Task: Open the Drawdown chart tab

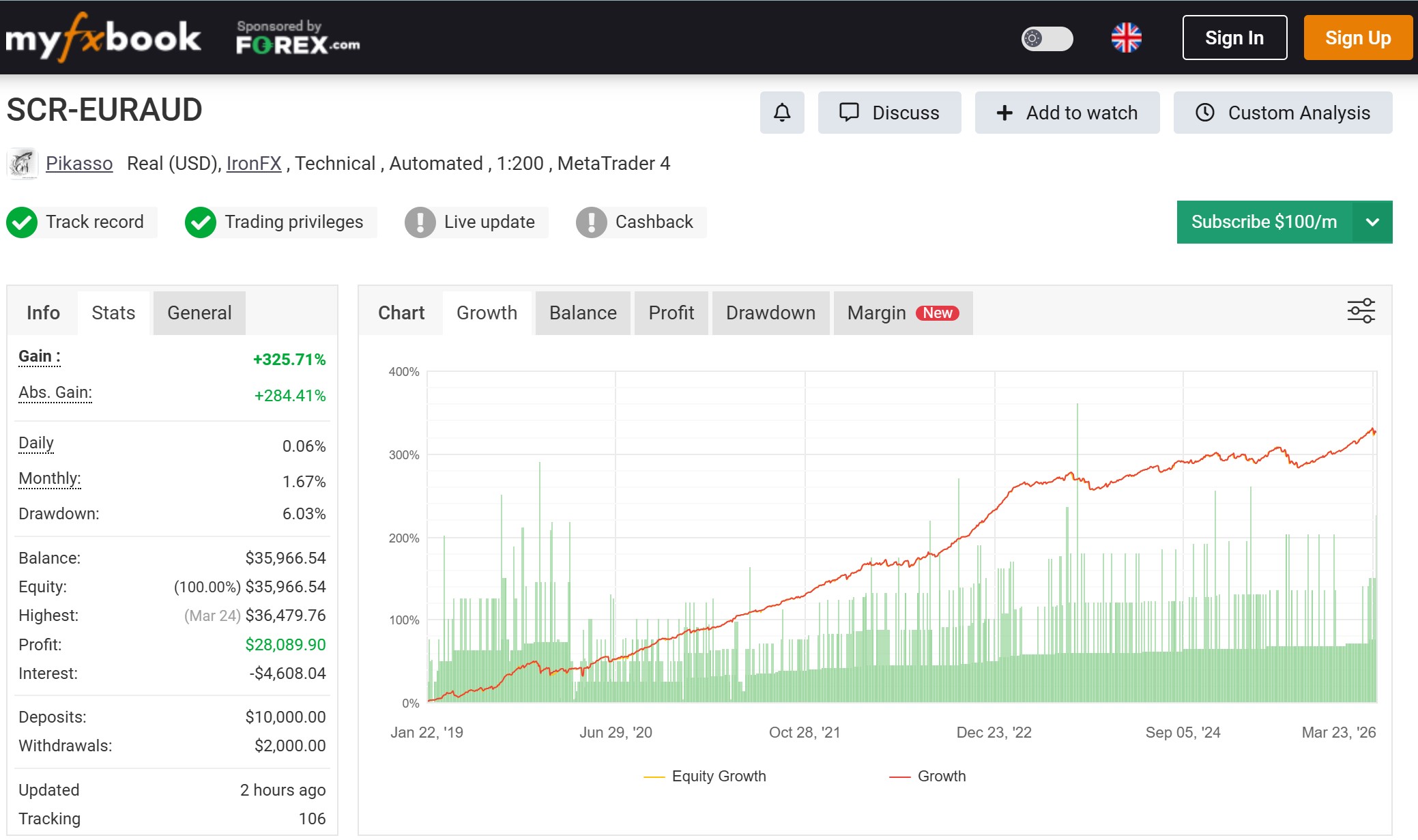Action: [x=770, y=313]
